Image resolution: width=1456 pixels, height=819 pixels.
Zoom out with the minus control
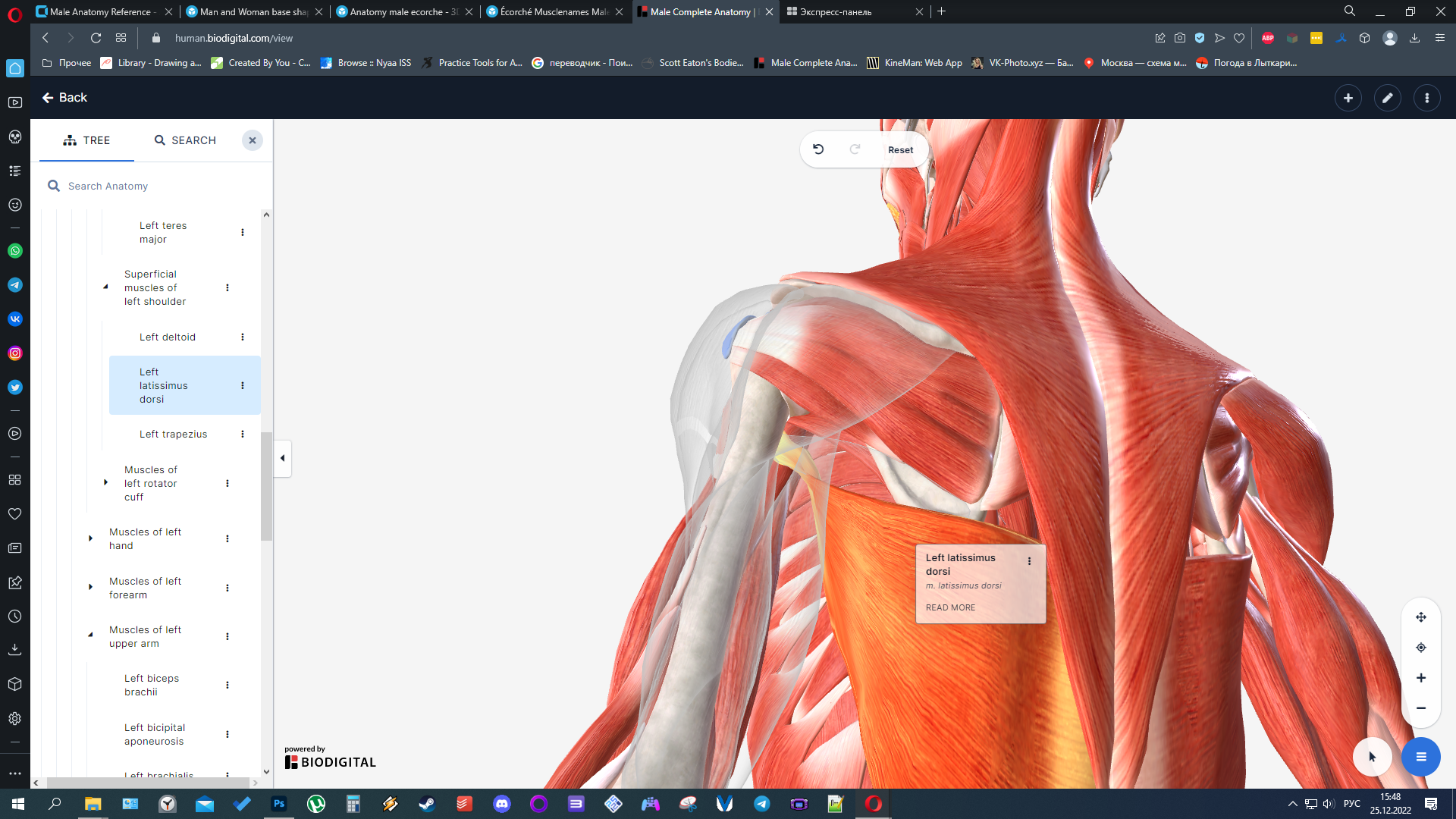pos(1420,708)
